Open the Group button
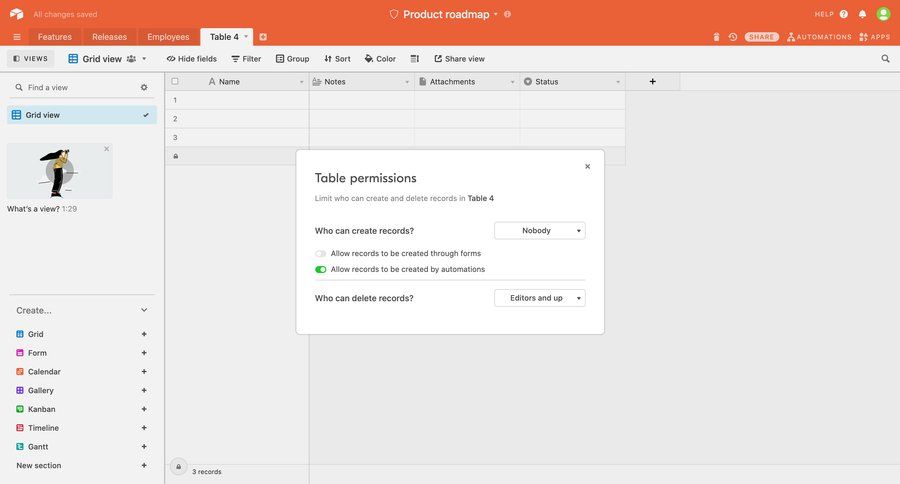 point(293,59)
